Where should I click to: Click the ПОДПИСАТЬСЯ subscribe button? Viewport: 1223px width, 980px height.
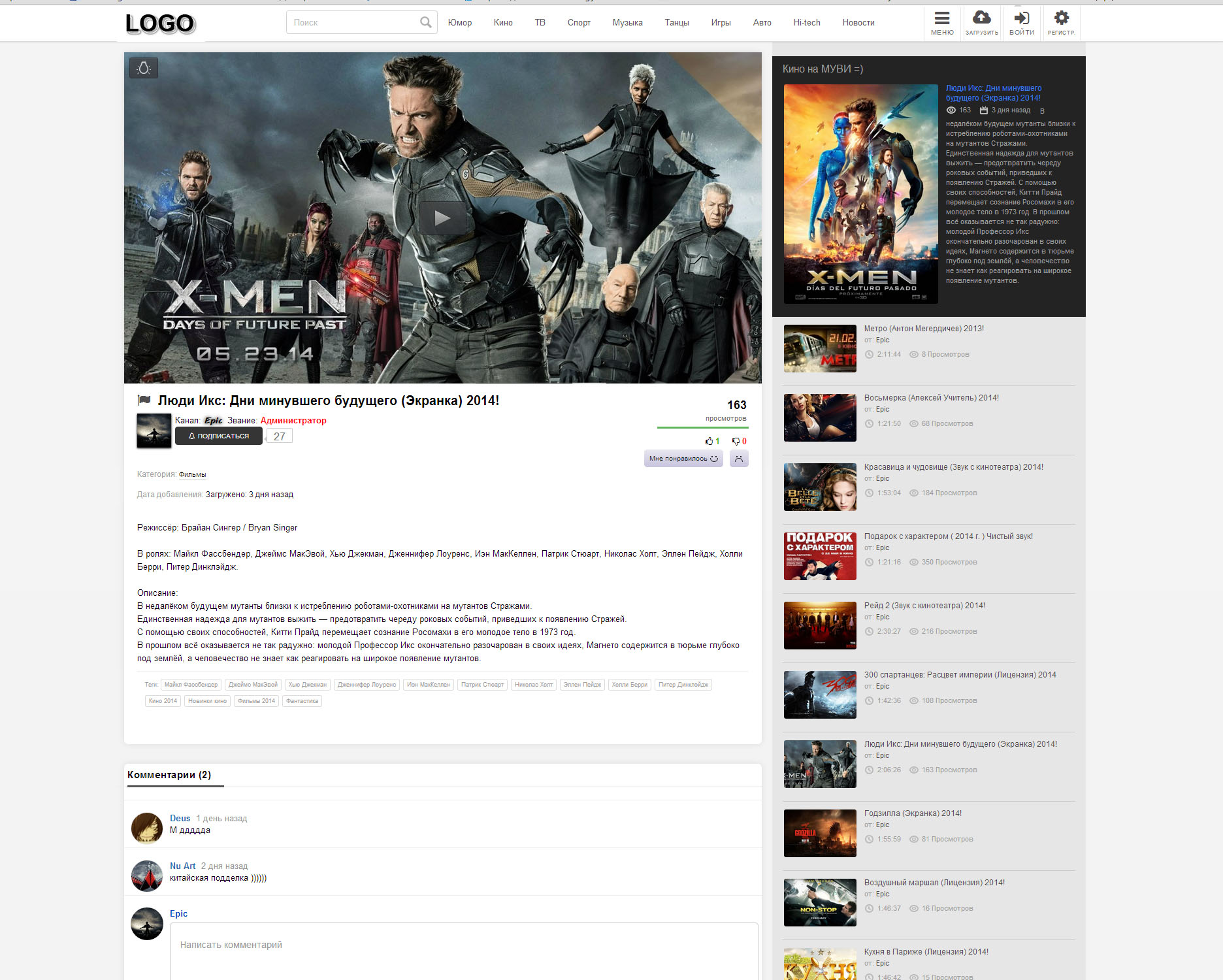(219, 436)
